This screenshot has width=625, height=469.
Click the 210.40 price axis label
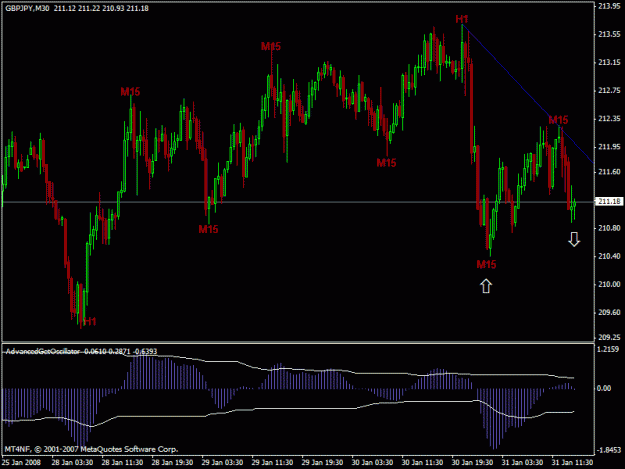click(609, 256)
